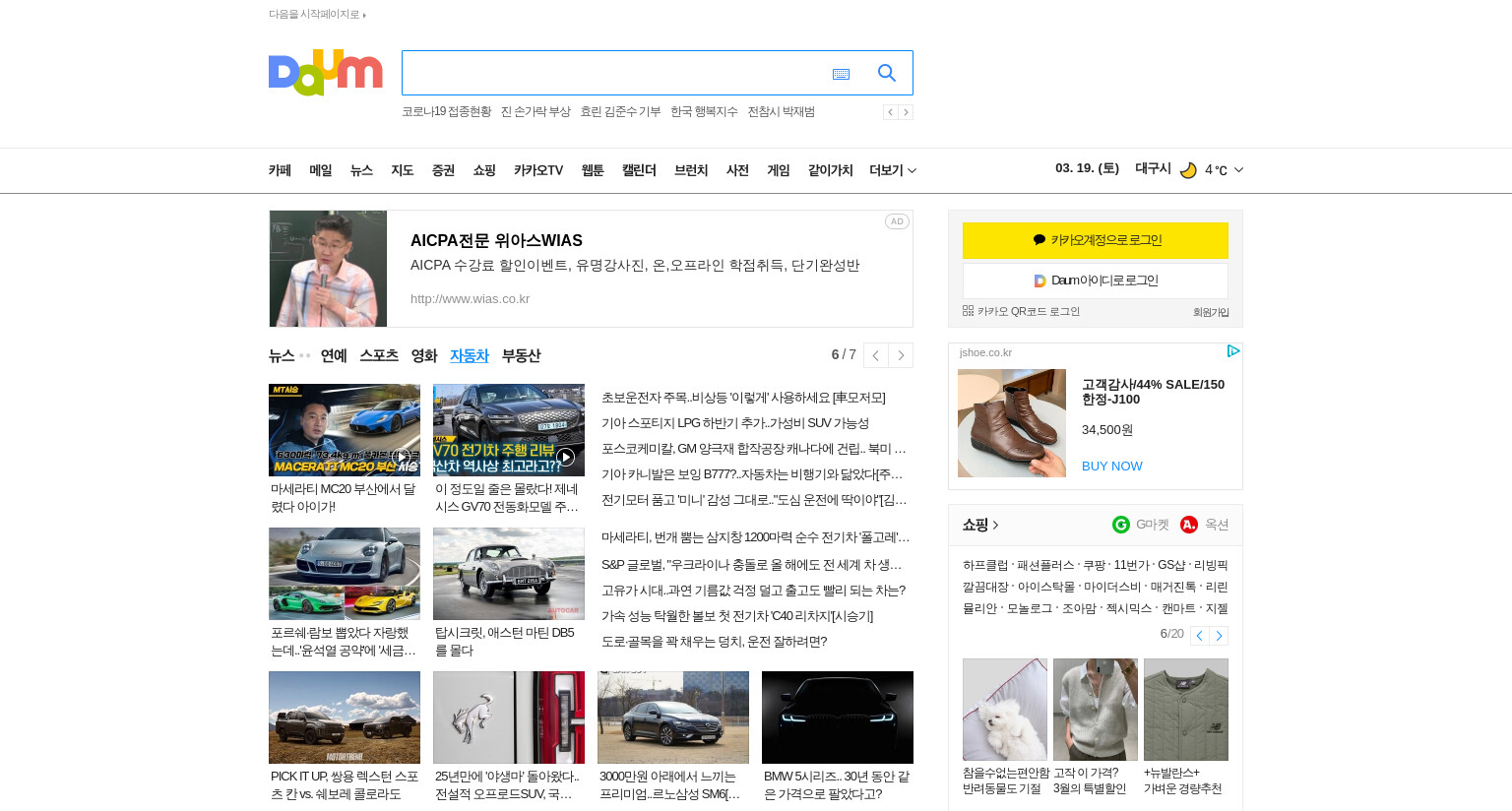Expand the weather location dropdown arrow

(1238, 170)
